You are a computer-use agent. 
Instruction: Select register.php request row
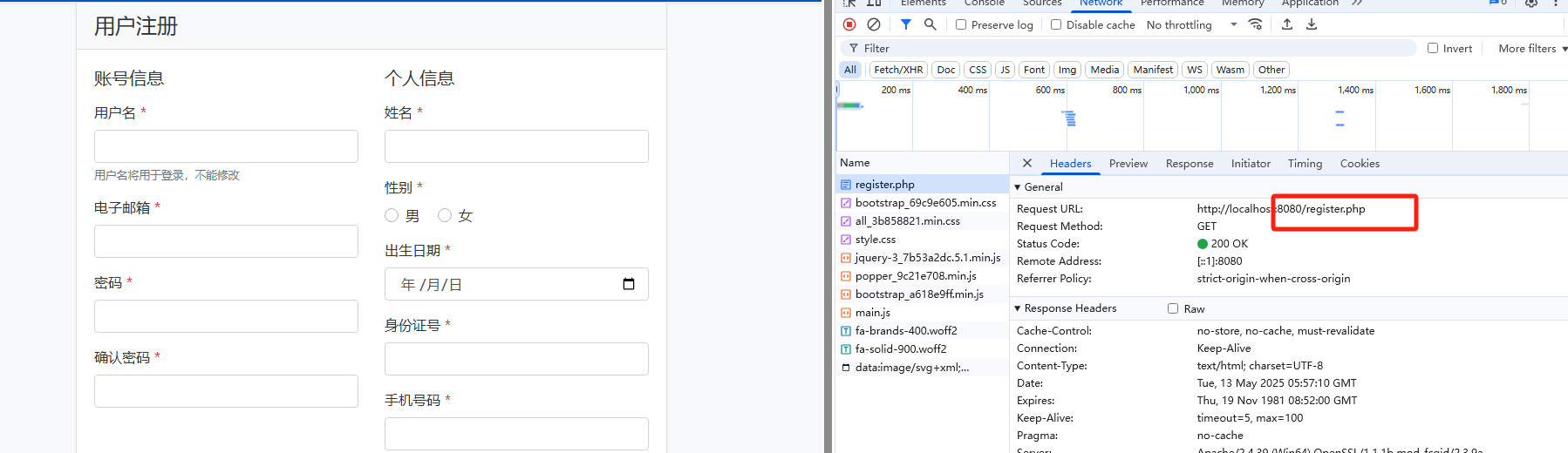pyautogui.click(x=922, y=184)
